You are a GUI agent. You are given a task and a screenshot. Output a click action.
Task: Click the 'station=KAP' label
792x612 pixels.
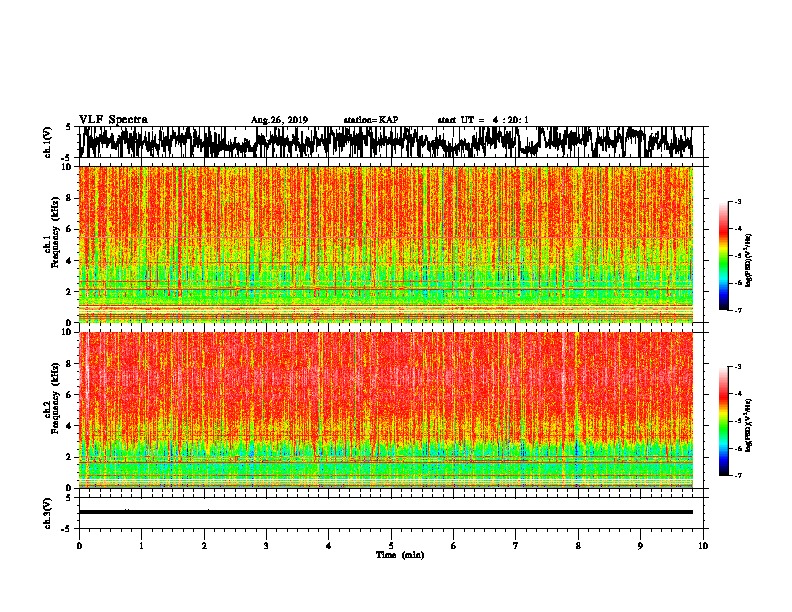pyautogui.click(x=371, y=120)
